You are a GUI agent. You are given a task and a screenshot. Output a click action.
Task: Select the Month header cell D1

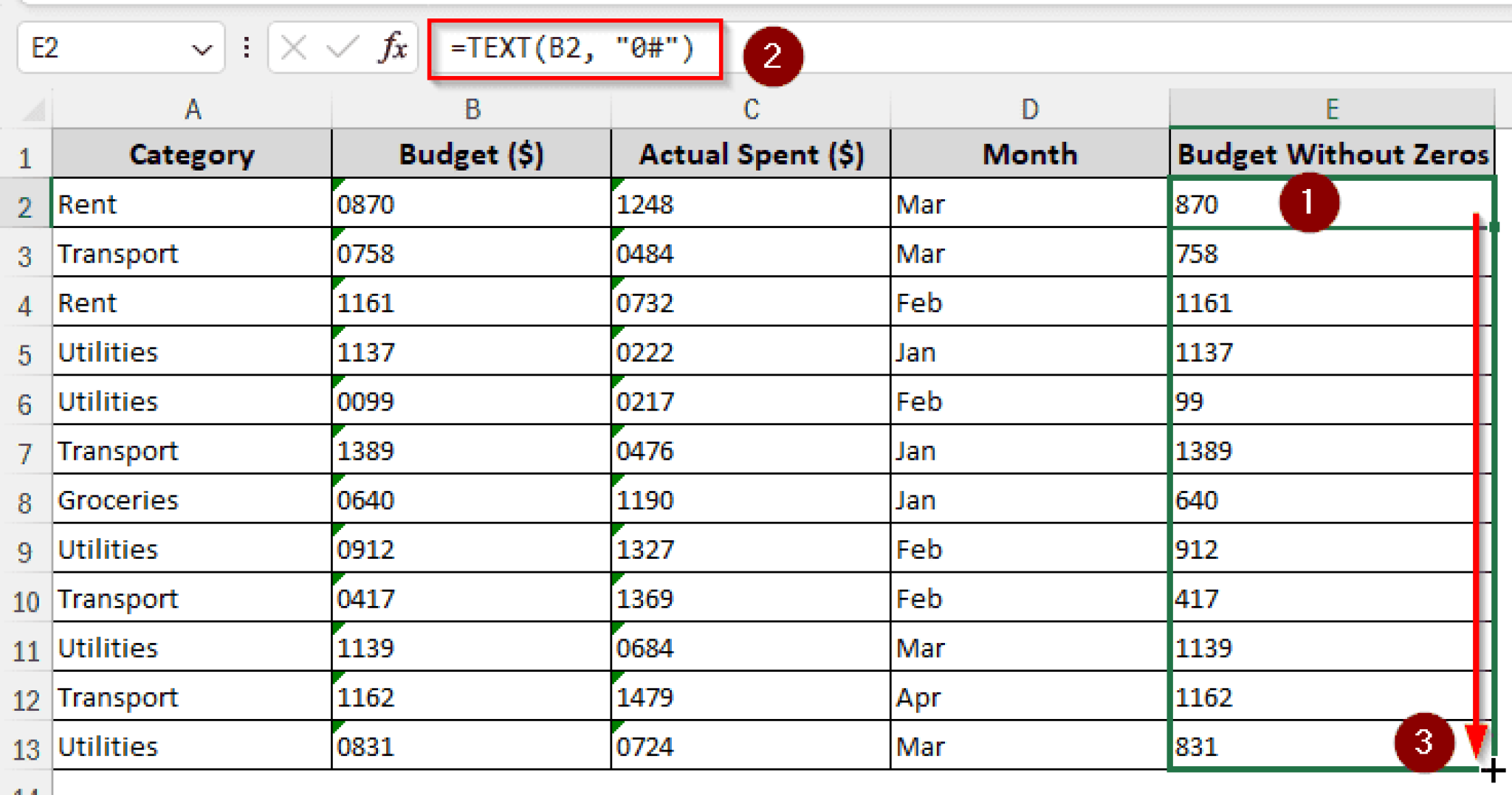pos(1030,154)
